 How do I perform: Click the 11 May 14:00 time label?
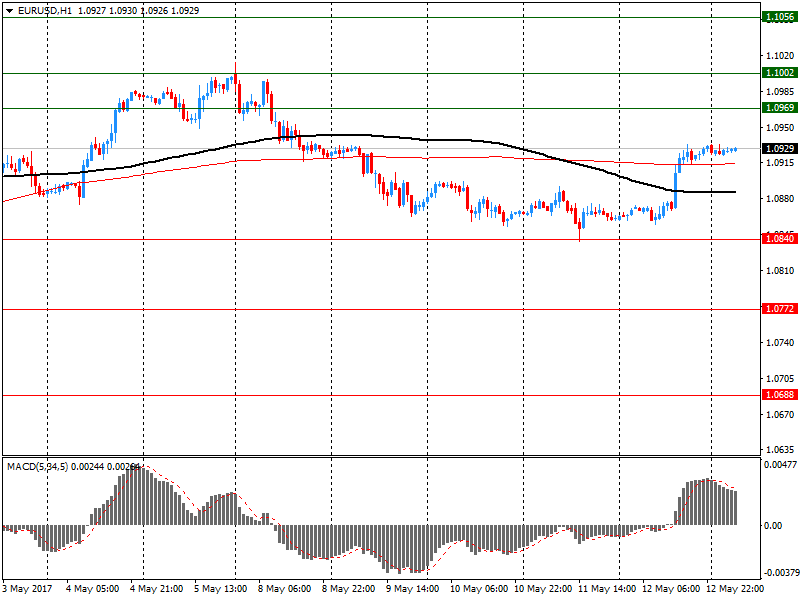(607, 589)
